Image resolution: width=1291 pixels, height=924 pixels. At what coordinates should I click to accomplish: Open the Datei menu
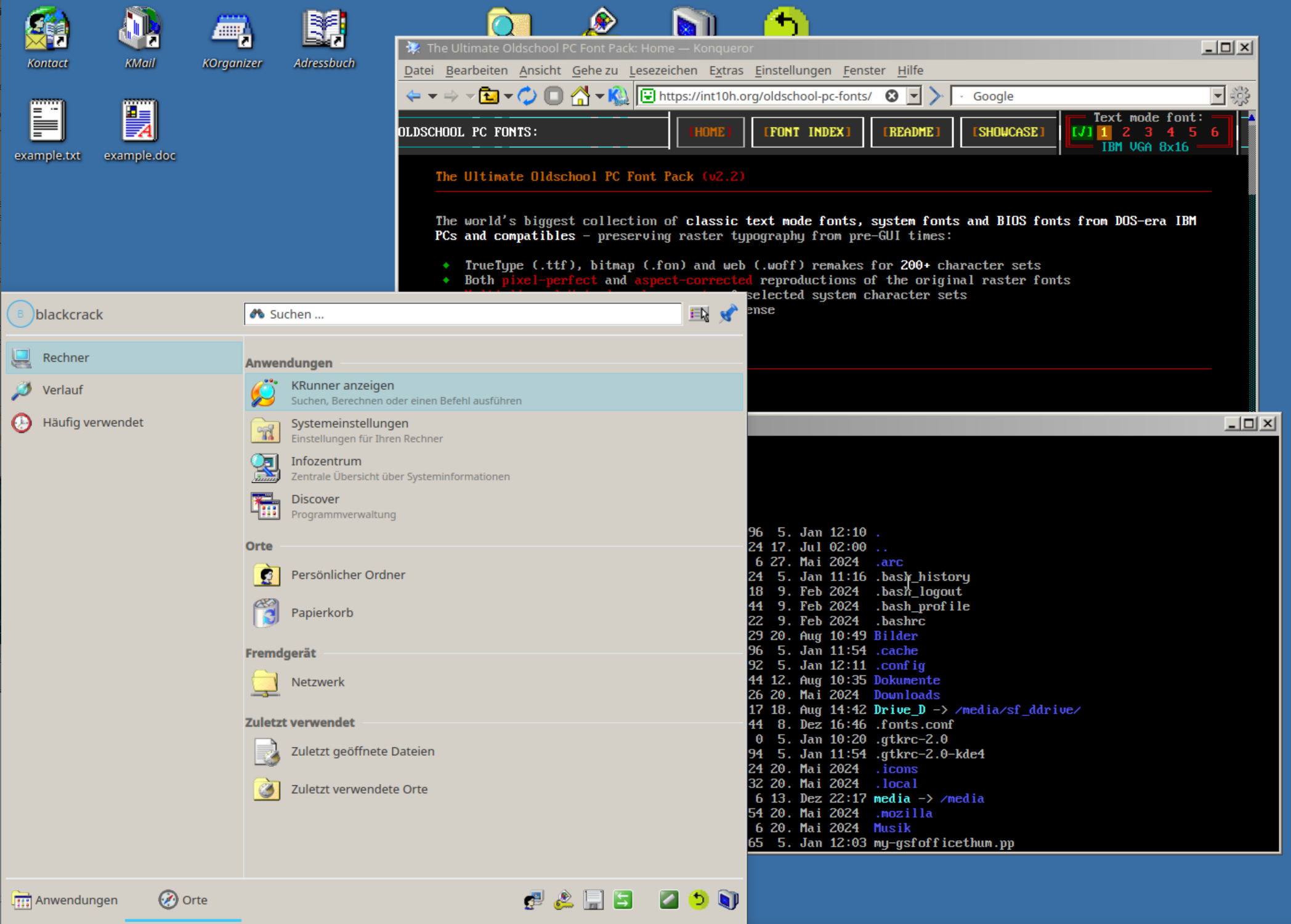point(419,70)
